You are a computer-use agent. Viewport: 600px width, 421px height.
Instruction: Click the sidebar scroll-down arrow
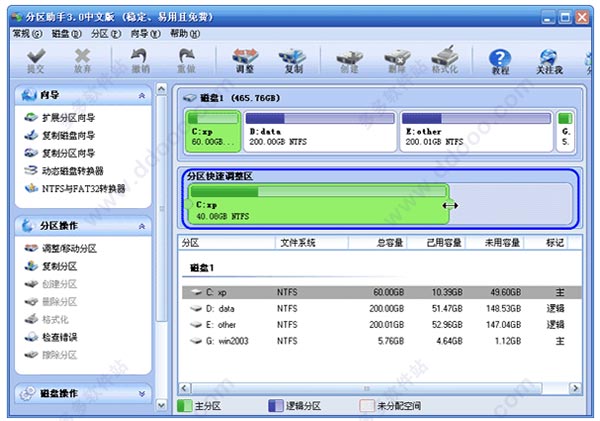162,405
